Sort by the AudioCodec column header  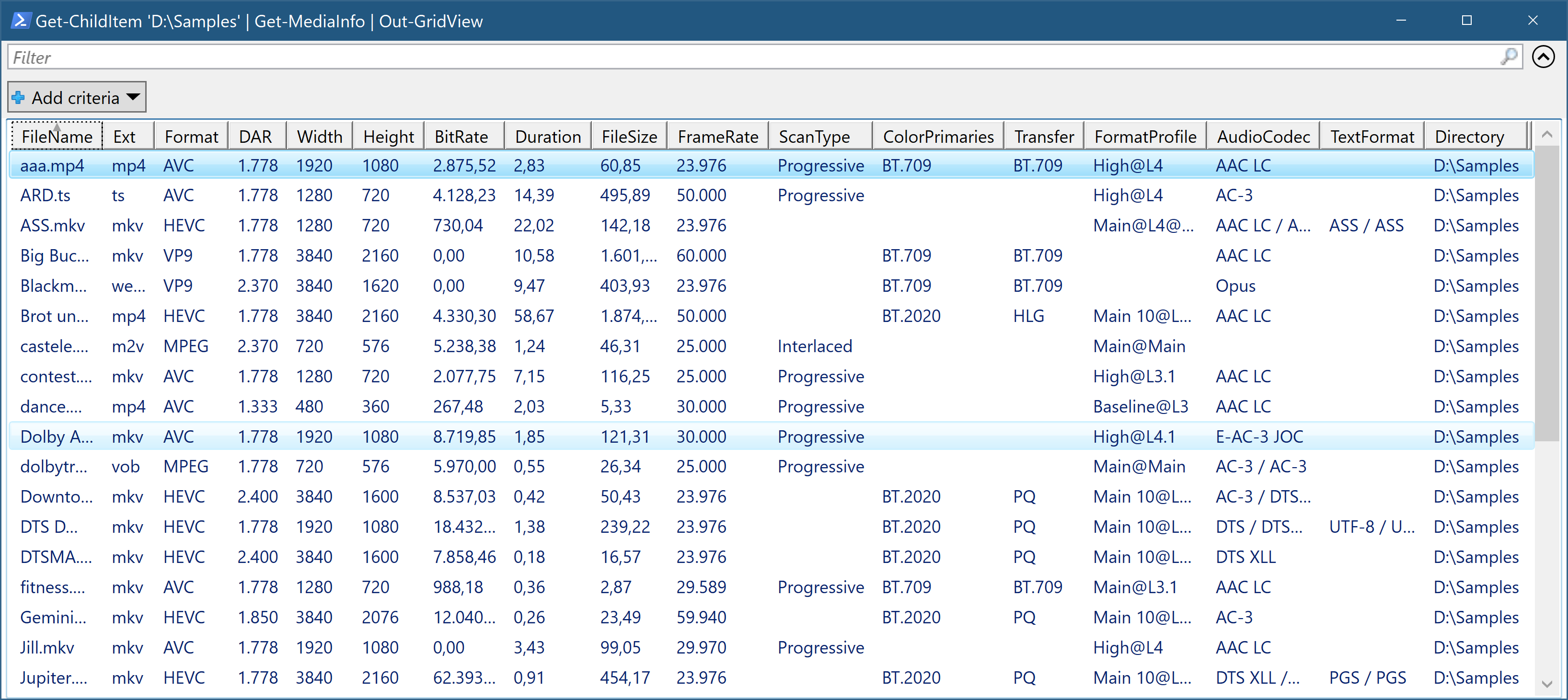coord(1263,137)
